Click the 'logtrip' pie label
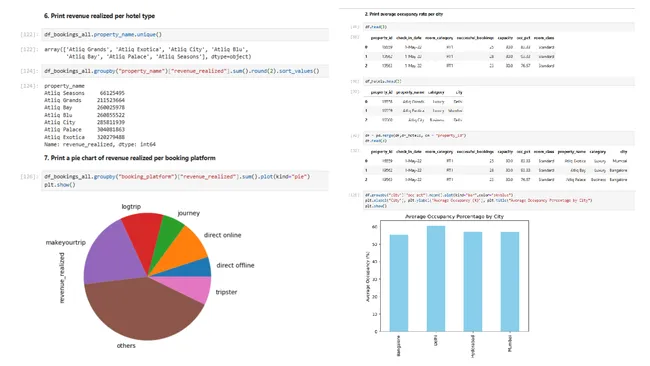This screenshot has width=650, height=366. 131,206
